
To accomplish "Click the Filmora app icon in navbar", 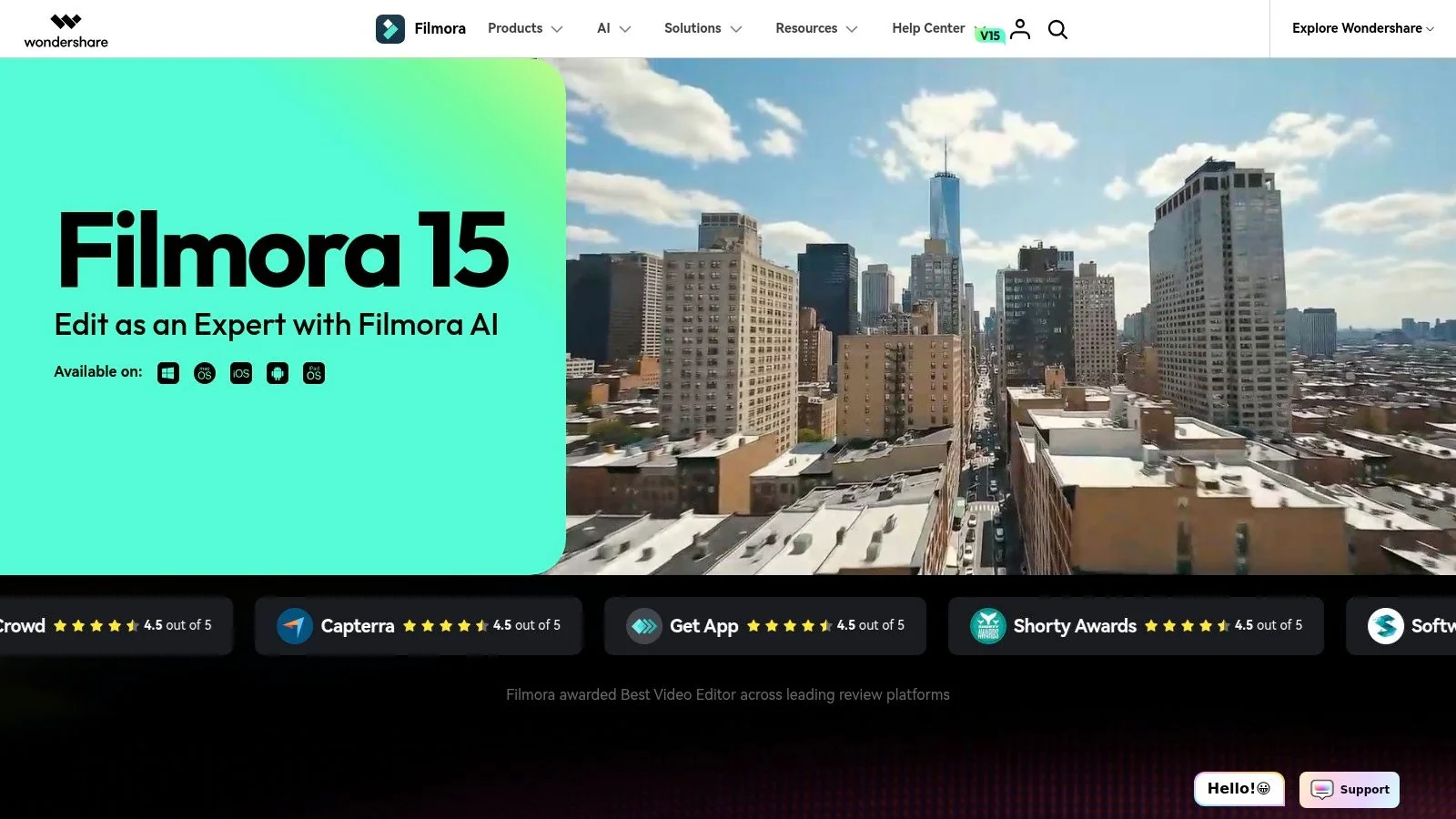I will pos(390,29).
